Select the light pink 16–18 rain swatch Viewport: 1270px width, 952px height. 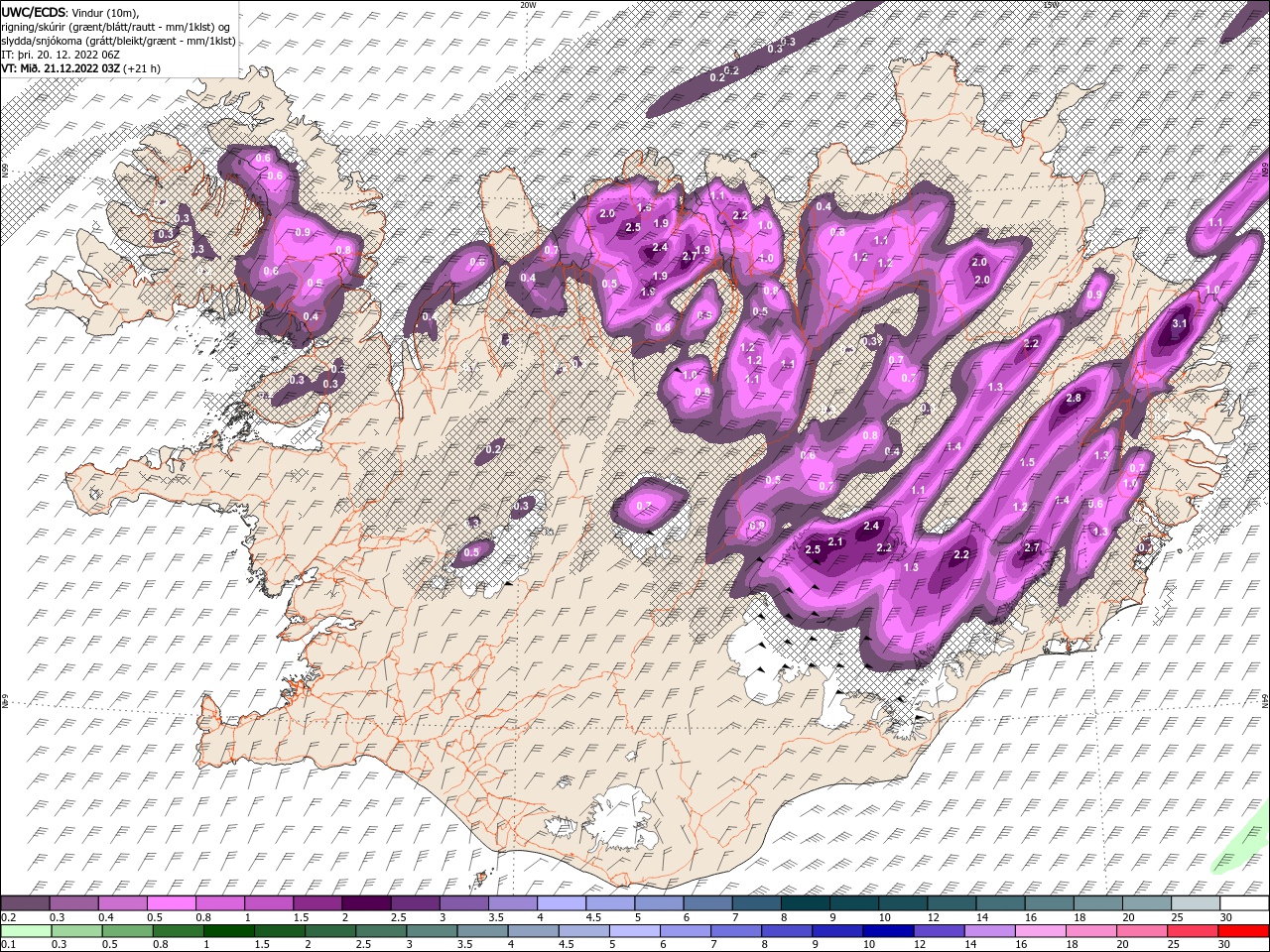point(1041,931)
